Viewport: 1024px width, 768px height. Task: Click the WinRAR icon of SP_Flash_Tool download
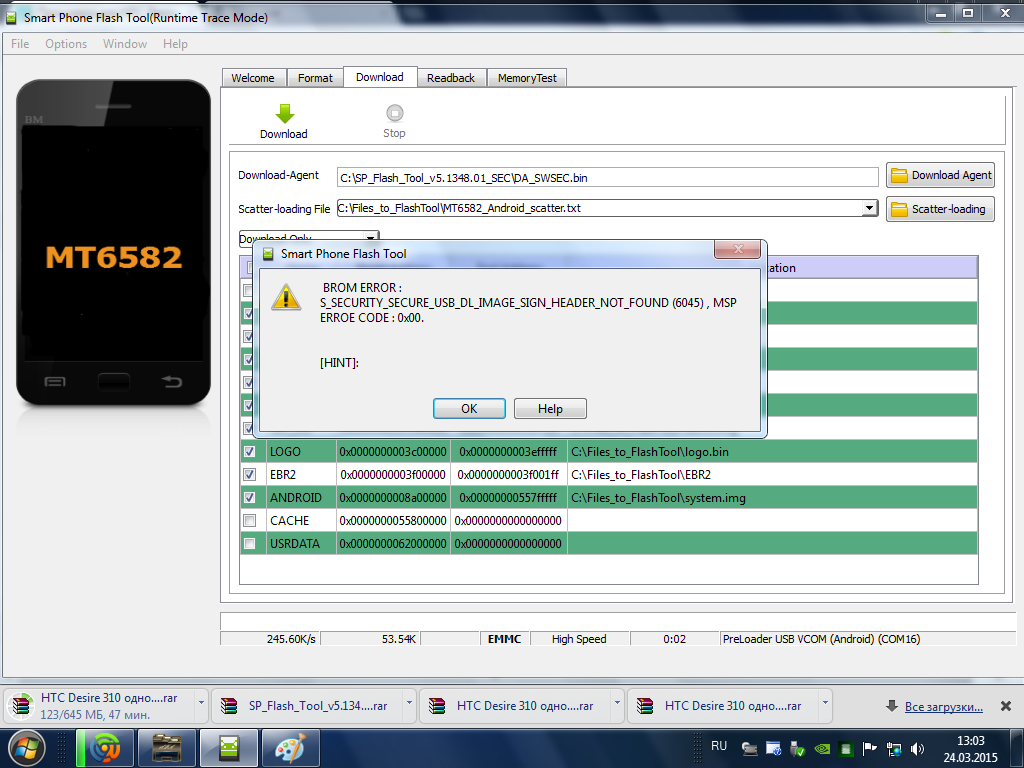click(228, 706)
